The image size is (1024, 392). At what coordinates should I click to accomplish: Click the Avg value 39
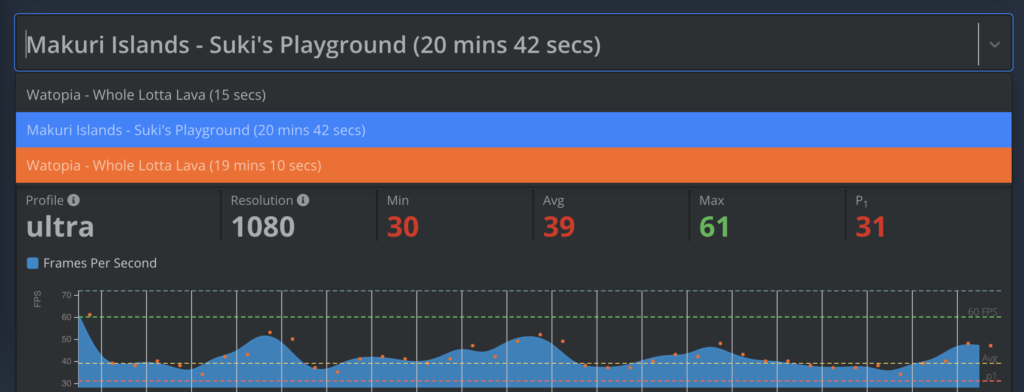(558, 227)
